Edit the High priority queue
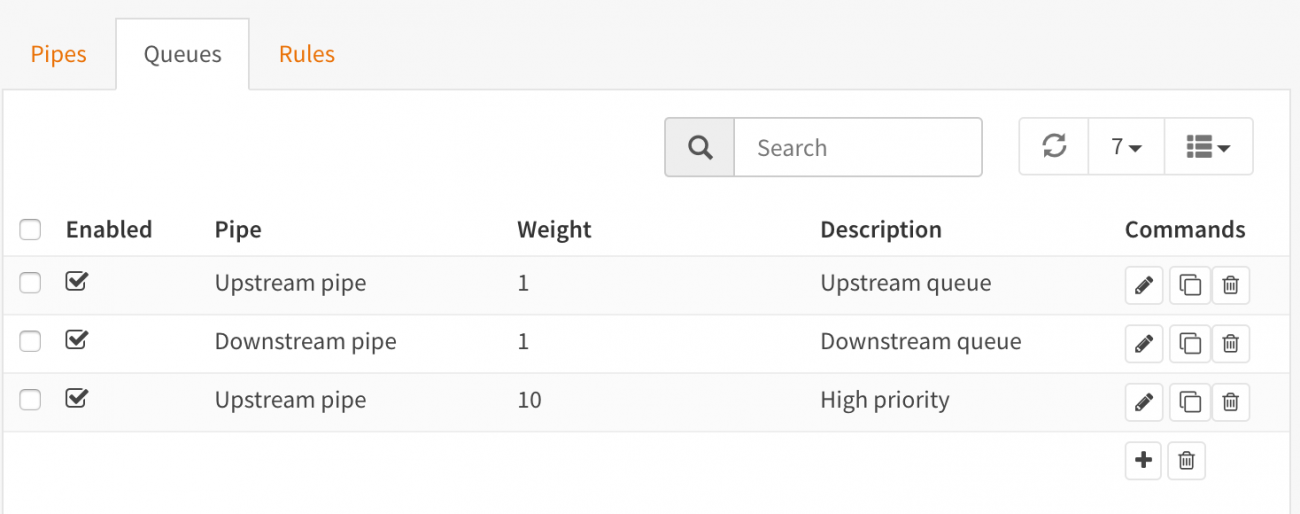Screen dimensions: 1300x514 (x=1143, y=402)
